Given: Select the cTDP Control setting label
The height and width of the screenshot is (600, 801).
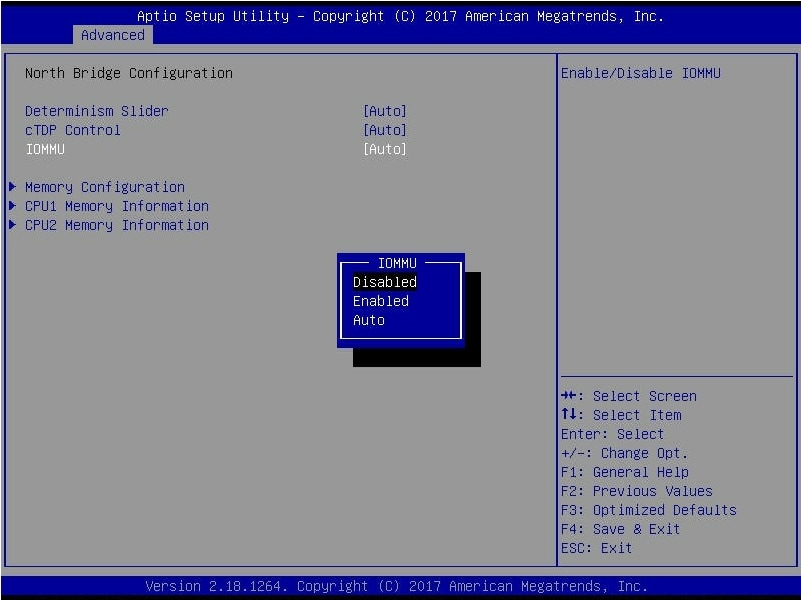Looking at the screenshot, I should 73,130.
